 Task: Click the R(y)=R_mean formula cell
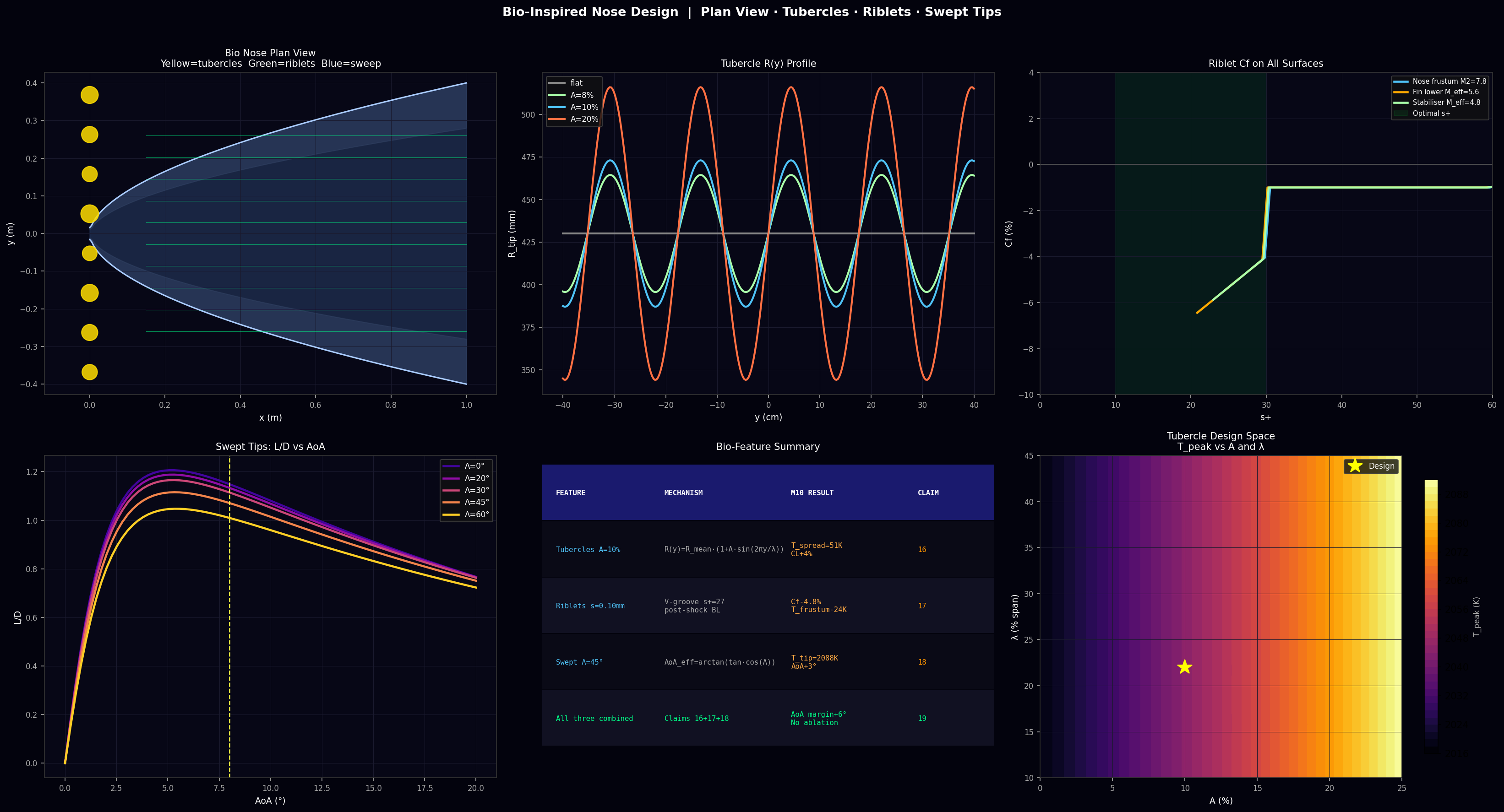tap(724, 550)
